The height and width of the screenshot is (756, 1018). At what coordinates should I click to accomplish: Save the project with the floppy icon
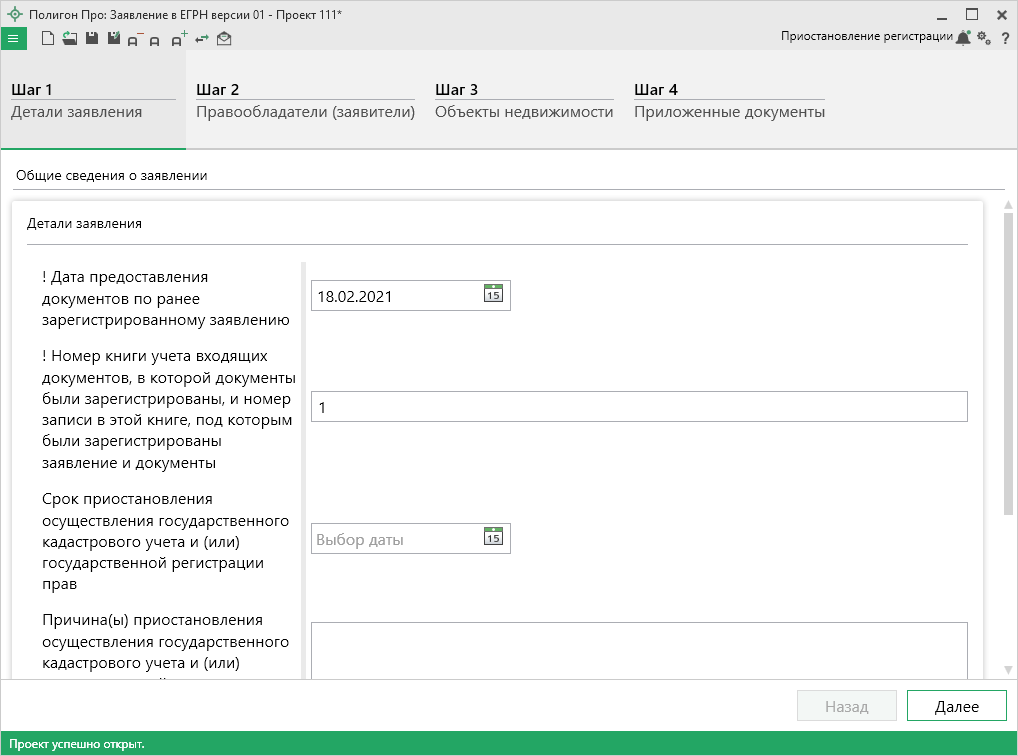(91, 39)
